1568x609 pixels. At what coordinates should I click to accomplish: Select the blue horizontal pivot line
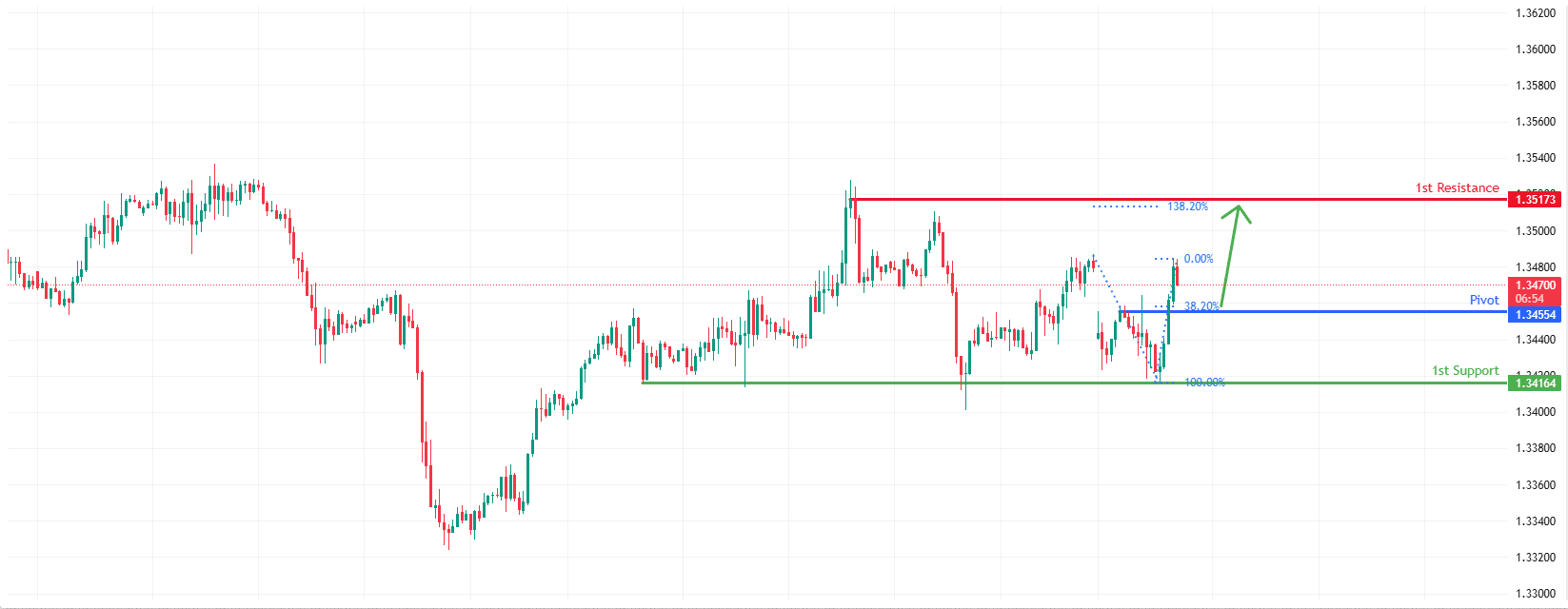click(x=1333, y=311)
